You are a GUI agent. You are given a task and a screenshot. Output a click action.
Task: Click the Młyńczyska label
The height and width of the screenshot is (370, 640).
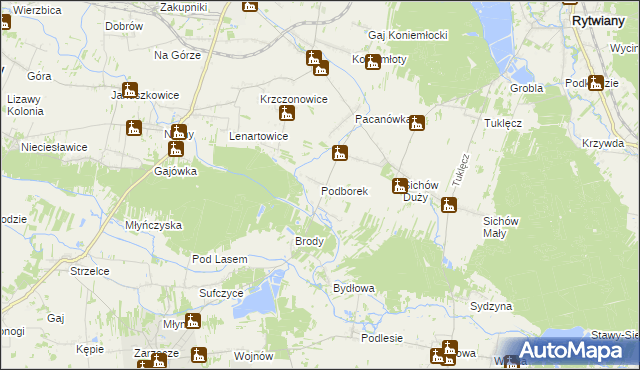pos(153,225)
